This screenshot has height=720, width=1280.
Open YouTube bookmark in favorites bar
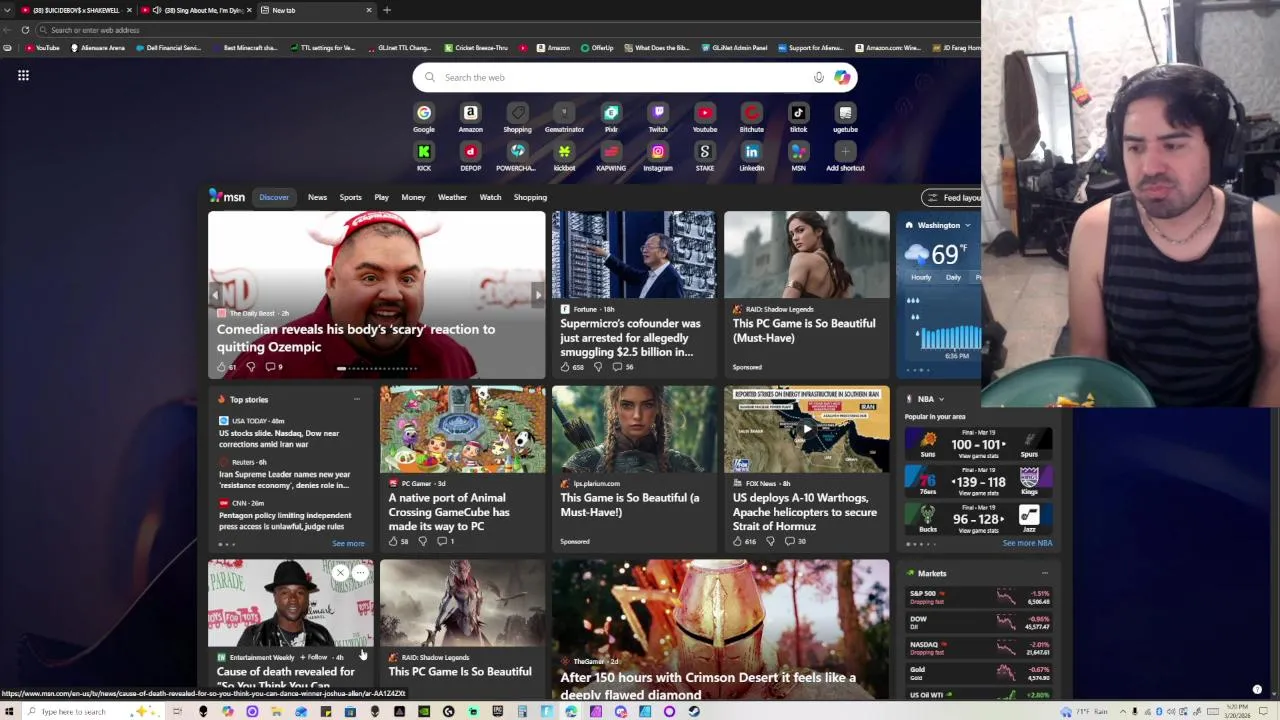42,48
